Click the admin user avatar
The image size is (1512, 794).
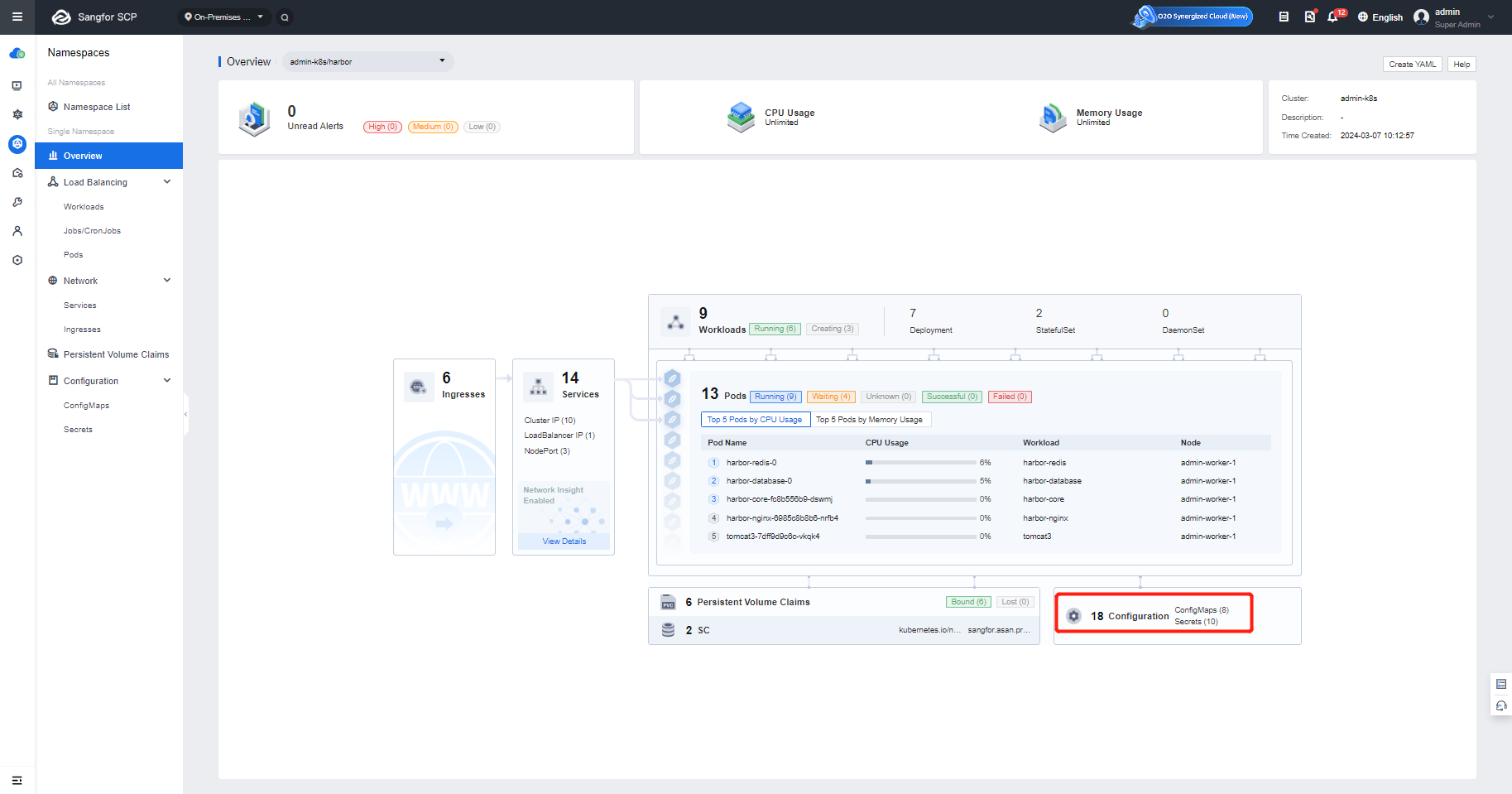coord(1421,17)
